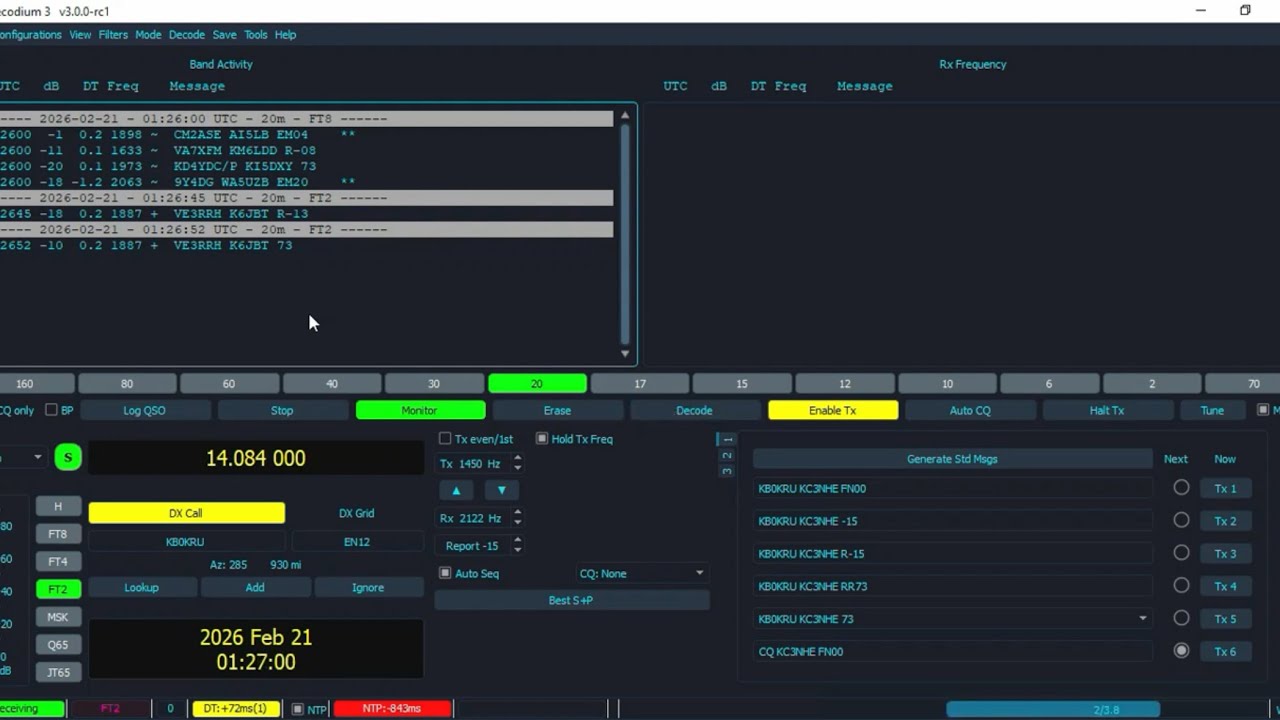Click the Log QSO button
The width and height of the screenshot is (1280, 720).
pyautogui.click(x=145, y=410)
